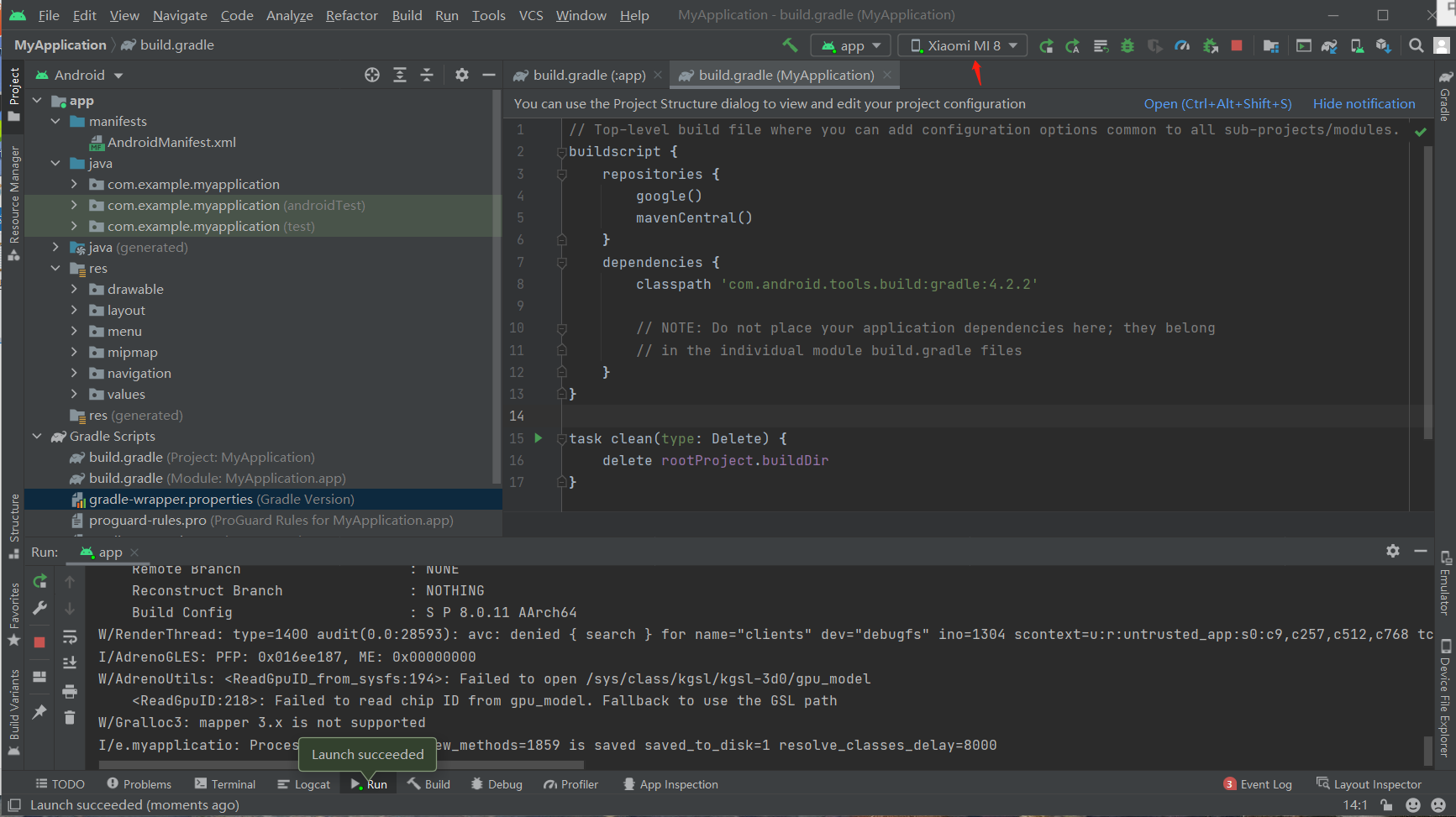Expand the layout folder
Viewport: 1456px width, 817px height.
point(74,310)
